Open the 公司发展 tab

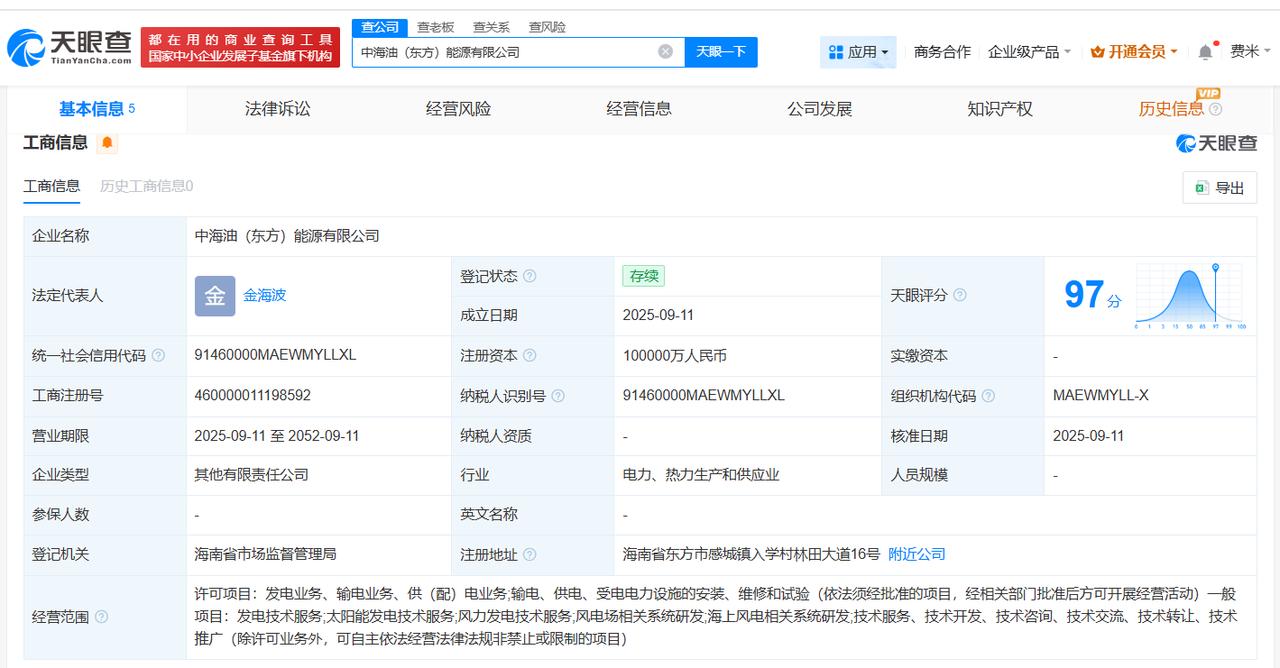820,109
